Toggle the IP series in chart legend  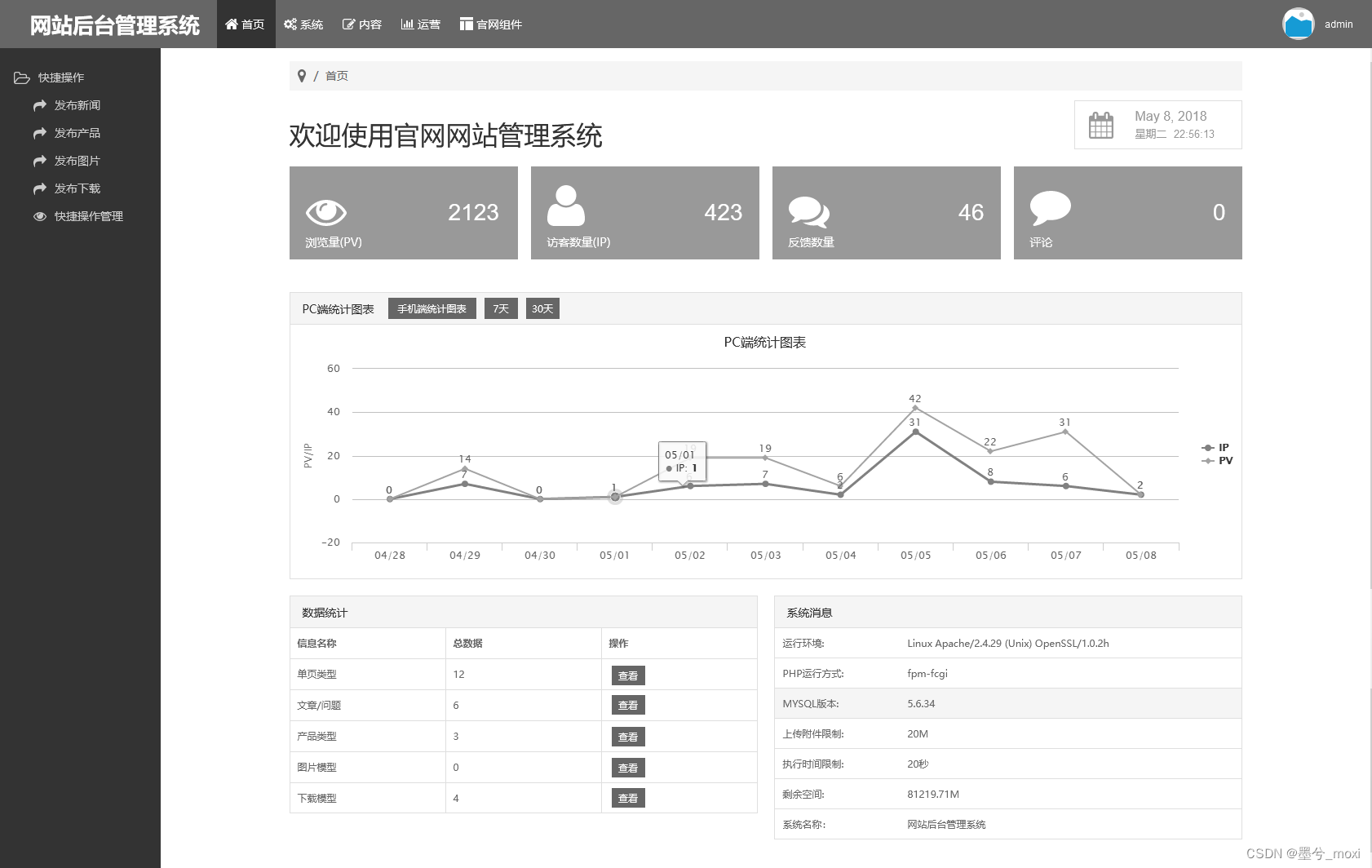pos(1215,447)
